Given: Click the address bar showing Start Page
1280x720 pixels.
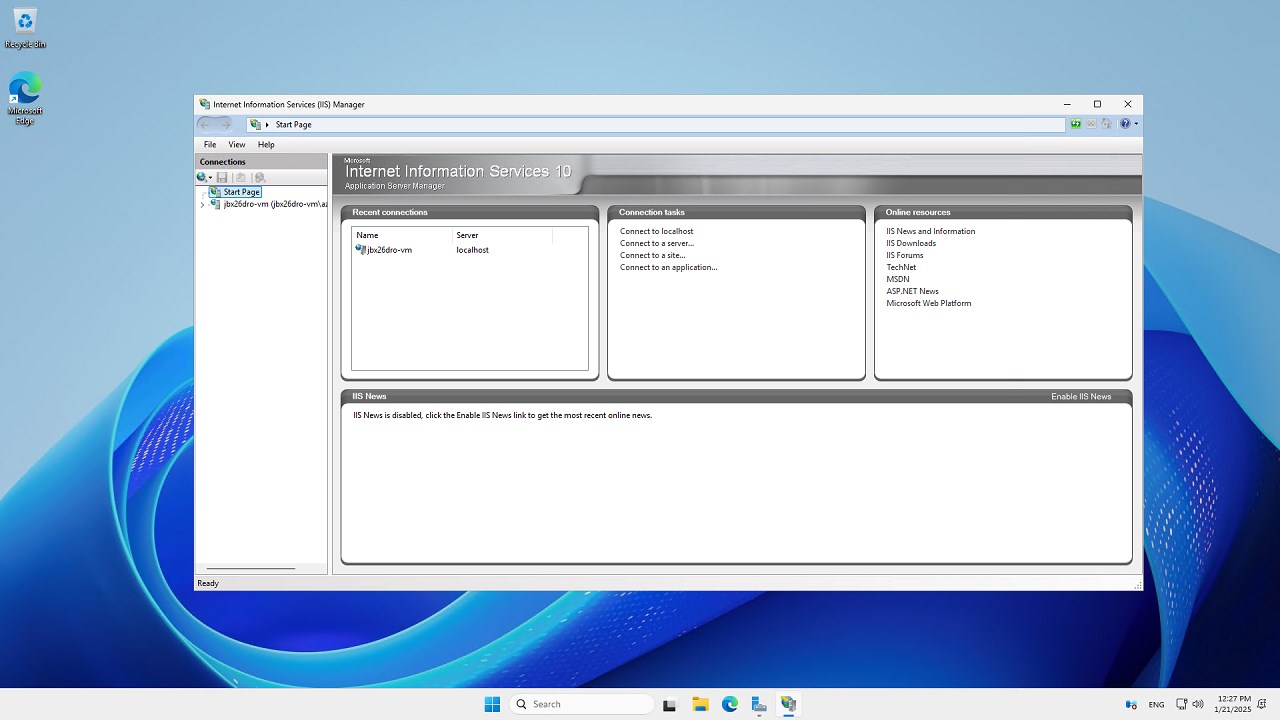Looking at the screenshot, I should point(656,124).
